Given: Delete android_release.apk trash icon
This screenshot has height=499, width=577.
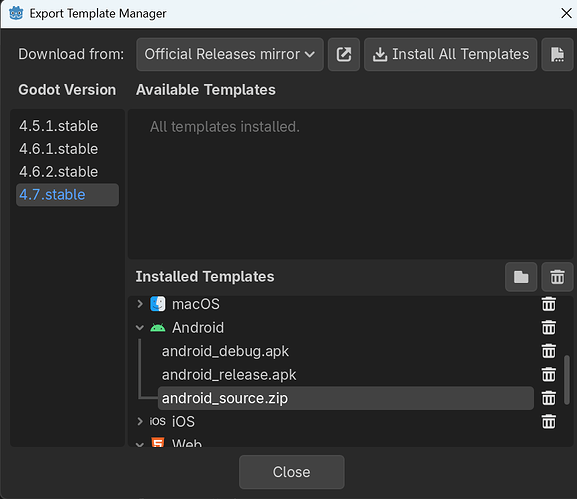Looking at the screenshot, I should [548, 375].
